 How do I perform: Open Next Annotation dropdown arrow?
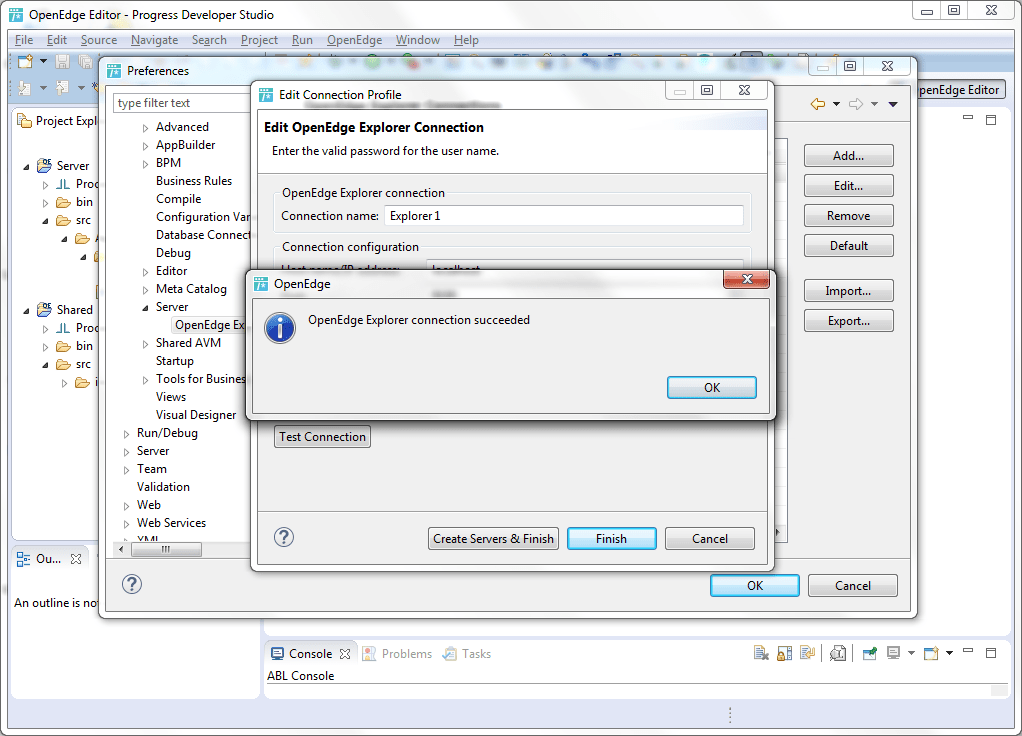[43, 87]
